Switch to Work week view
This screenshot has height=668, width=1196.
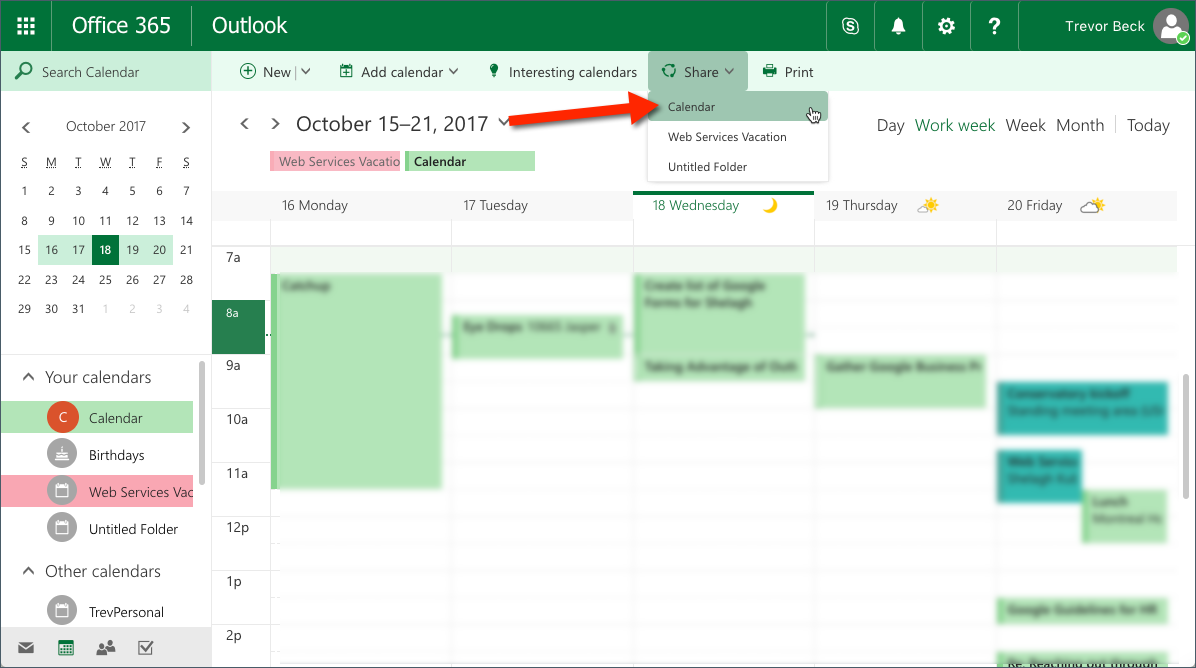tap(954, 126)
